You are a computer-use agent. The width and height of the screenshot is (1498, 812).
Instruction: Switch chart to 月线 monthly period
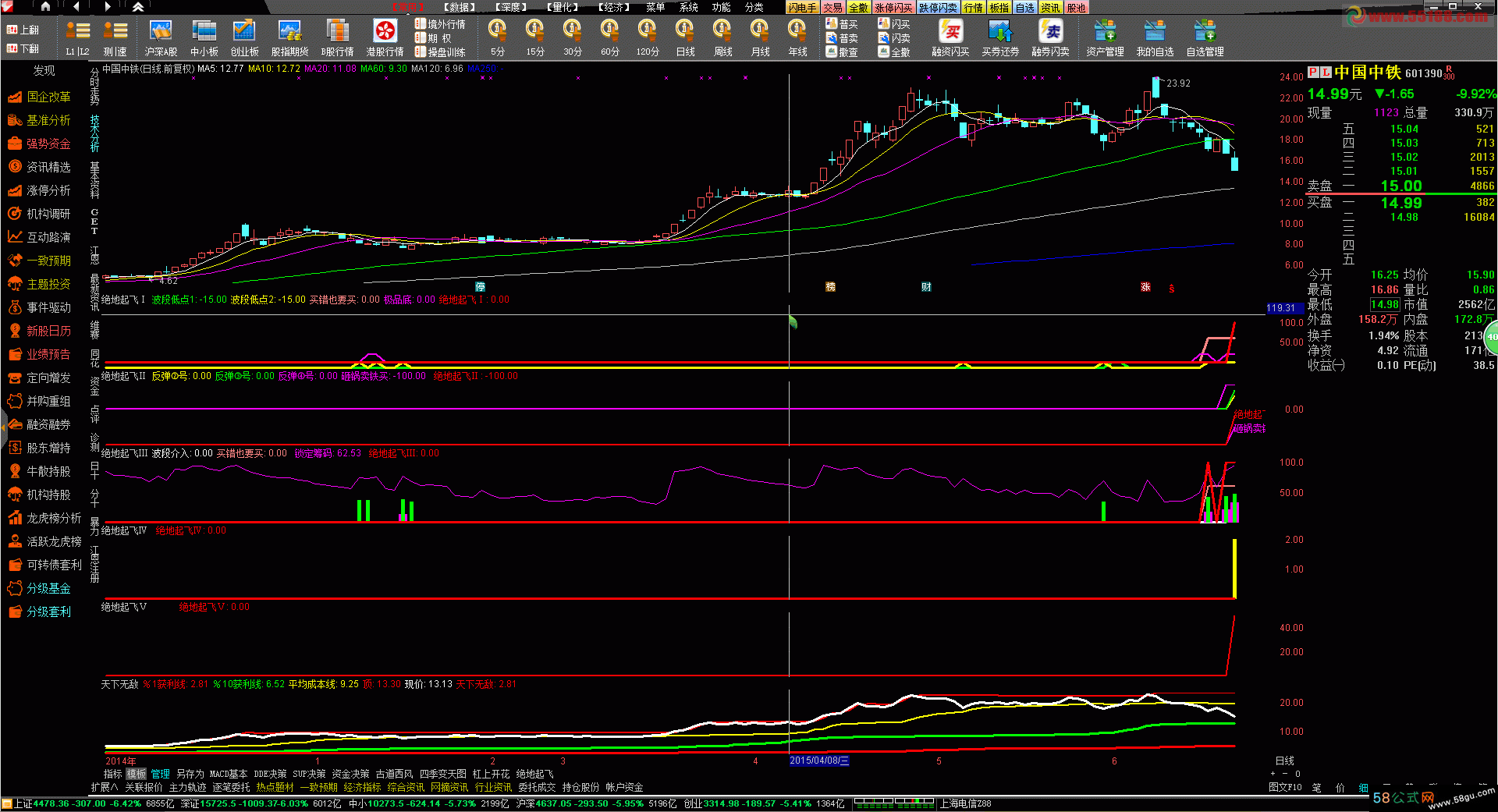coord(760,37)
